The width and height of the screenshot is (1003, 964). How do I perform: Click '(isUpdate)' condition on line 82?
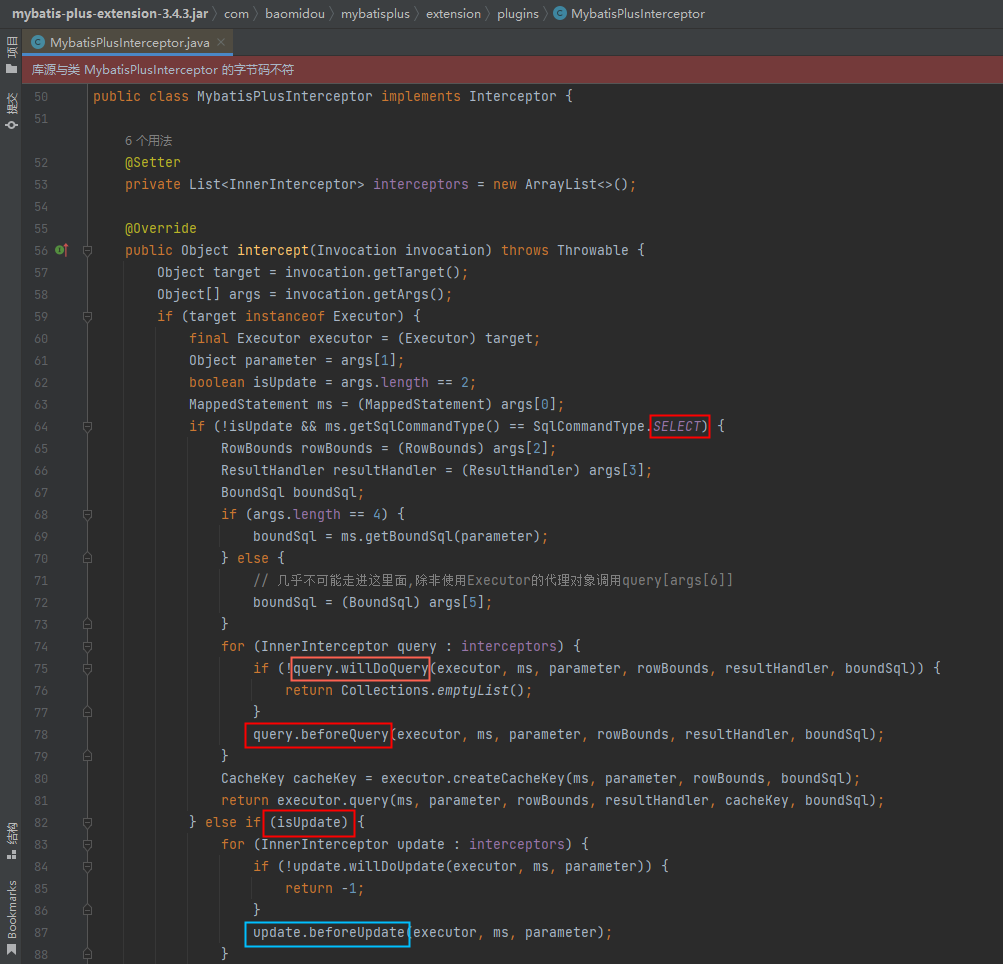309,822
